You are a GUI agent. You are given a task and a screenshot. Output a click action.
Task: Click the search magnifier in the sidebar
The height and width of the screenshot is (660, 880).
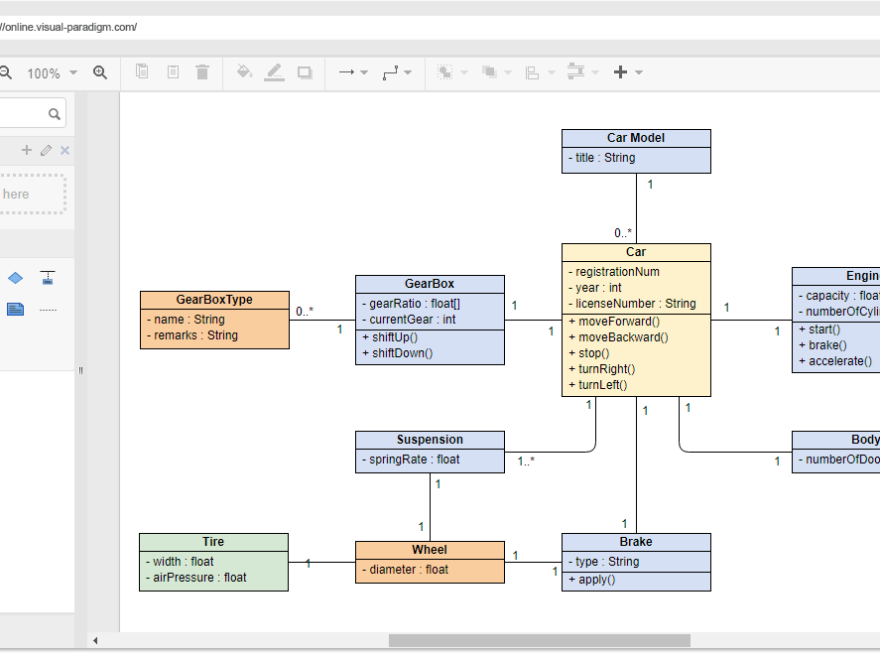55,113
